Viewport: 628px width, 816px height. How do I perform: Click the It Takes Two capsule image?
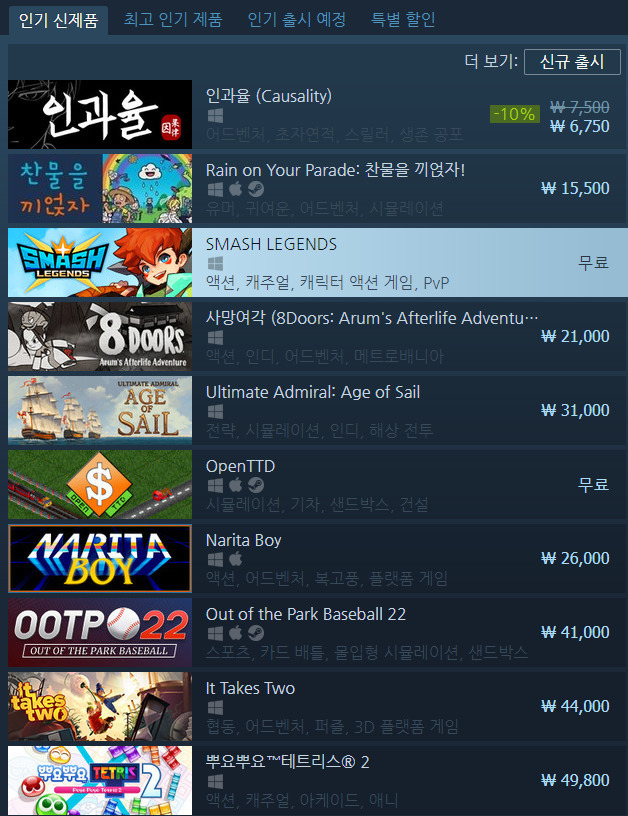tap(100, 706)
